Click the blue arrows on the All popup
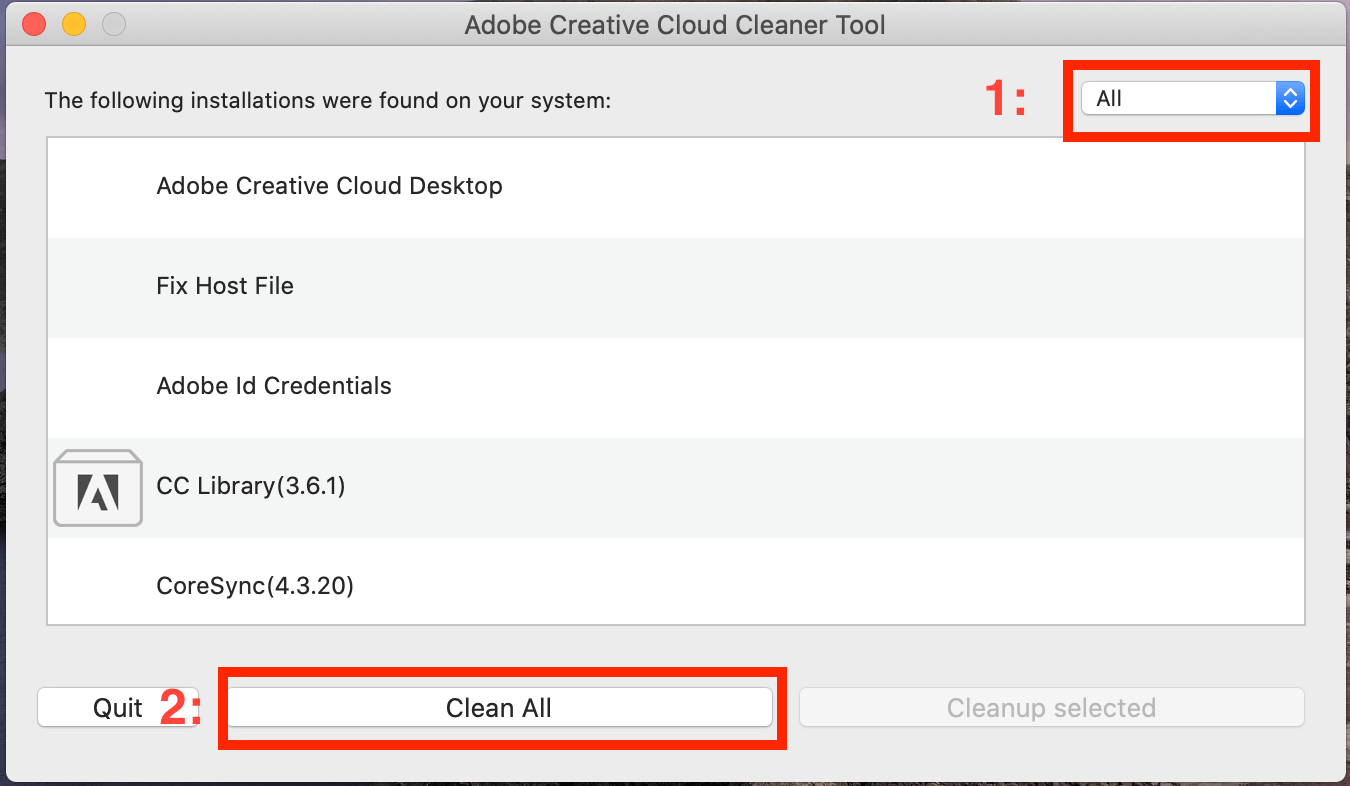Image resolution: width=1350 pixels, height=786 pixels. (x=1290, y=98)
